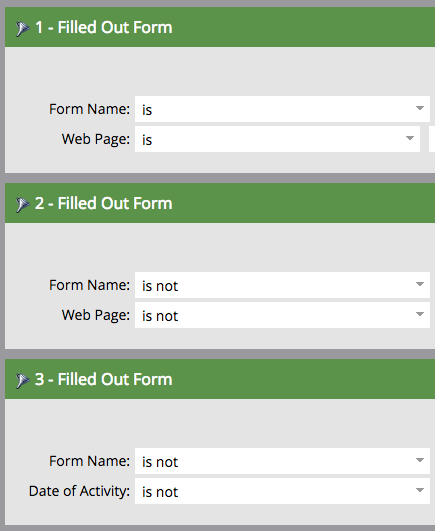Click the value field beside filter 1 Web Page

tap(432, 139)
